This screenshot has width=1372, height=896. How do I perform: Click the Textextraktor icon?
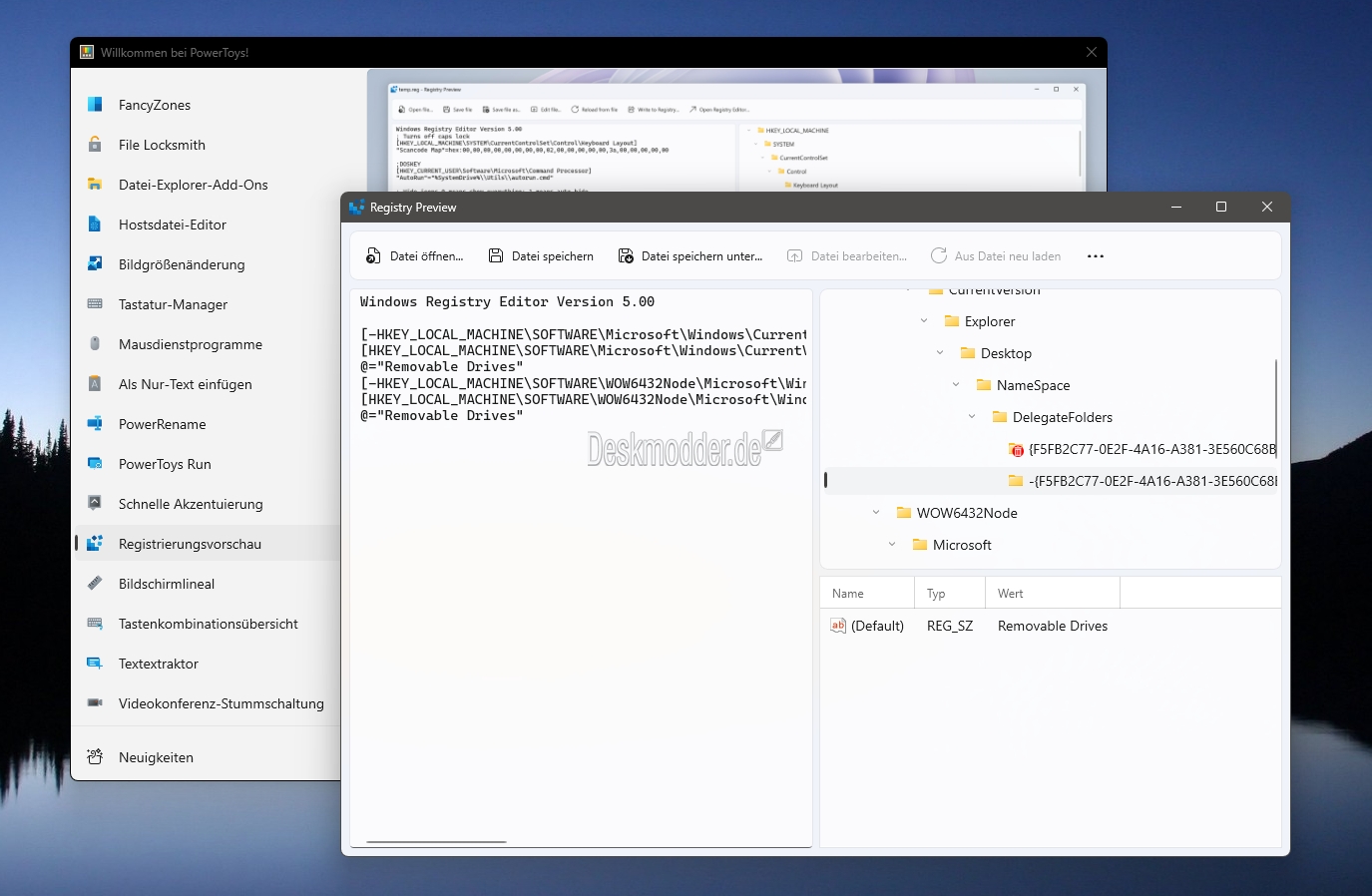[x=95, y=663]
